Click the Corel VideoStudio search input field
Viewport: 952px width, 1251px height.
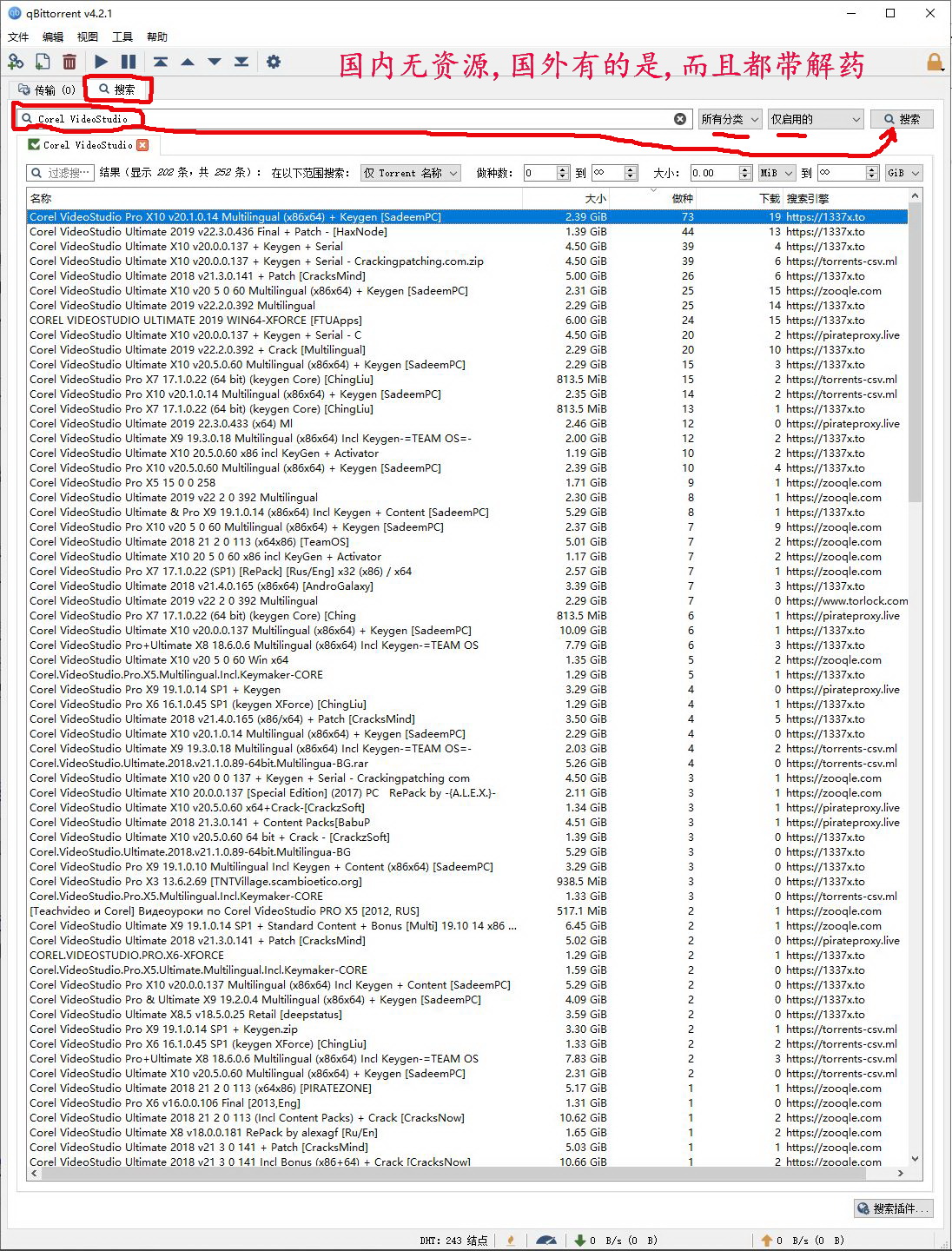353,119
